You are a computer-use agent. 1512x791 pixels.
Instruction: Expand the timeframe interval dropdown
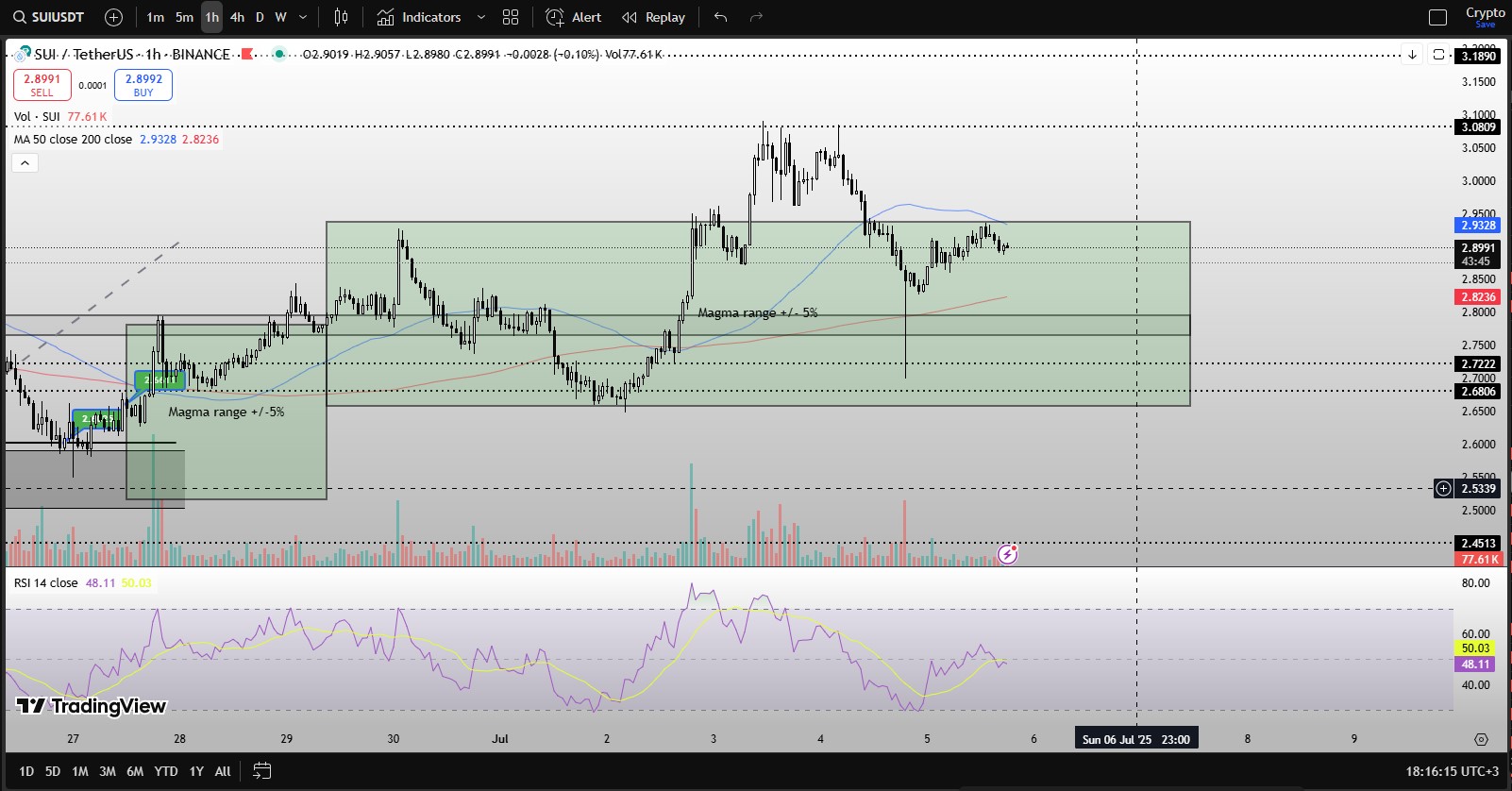click(303, 17)
